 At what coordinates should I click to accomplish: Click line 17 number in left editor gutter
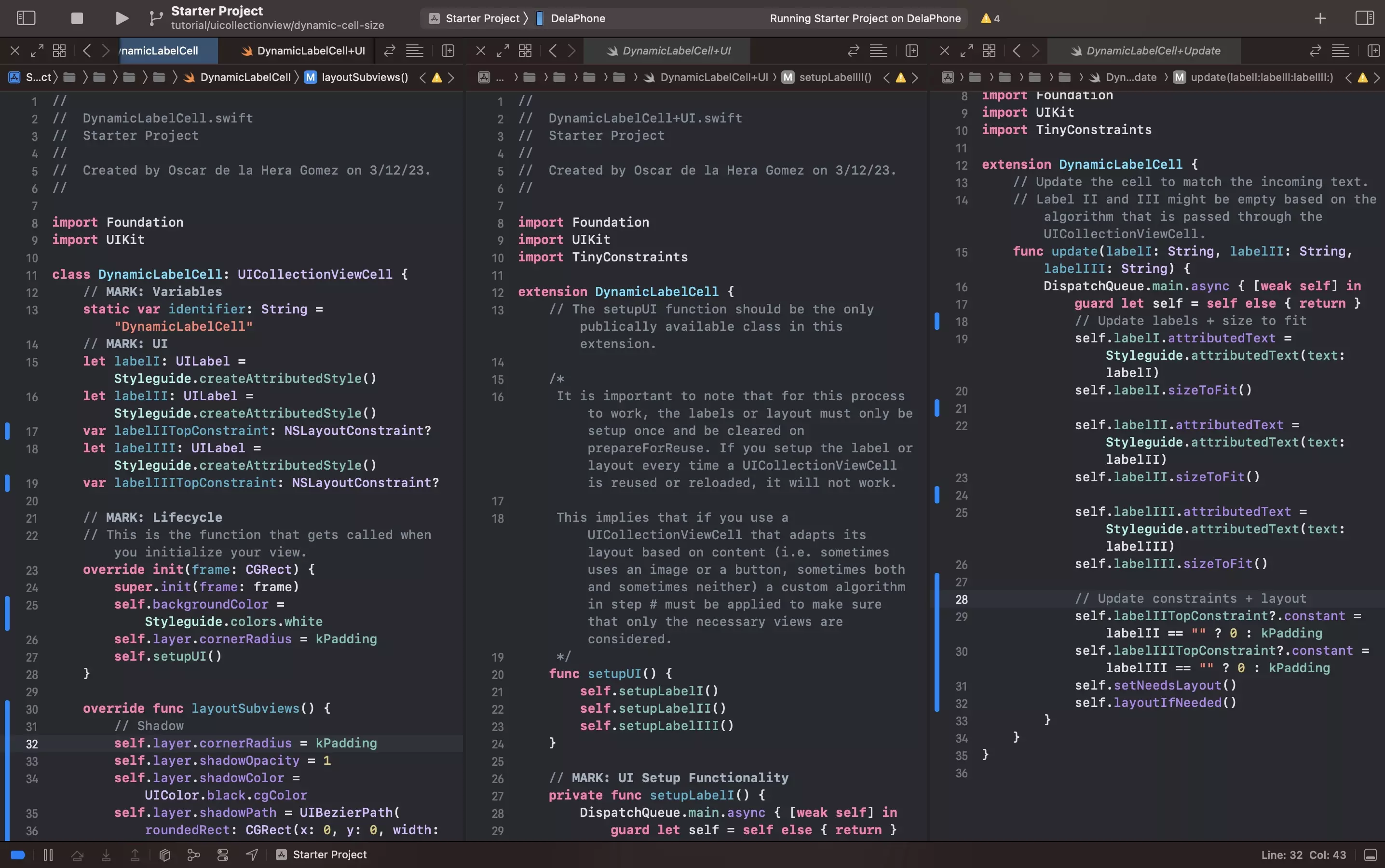click(x=31, y=431)
